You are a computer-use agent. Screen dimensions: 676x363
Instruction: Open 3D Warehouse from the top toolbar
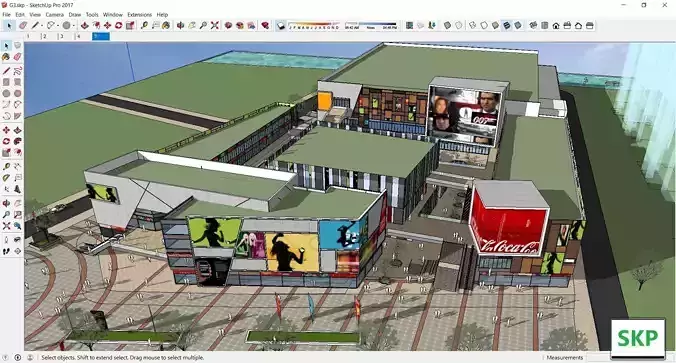[228, 25]
